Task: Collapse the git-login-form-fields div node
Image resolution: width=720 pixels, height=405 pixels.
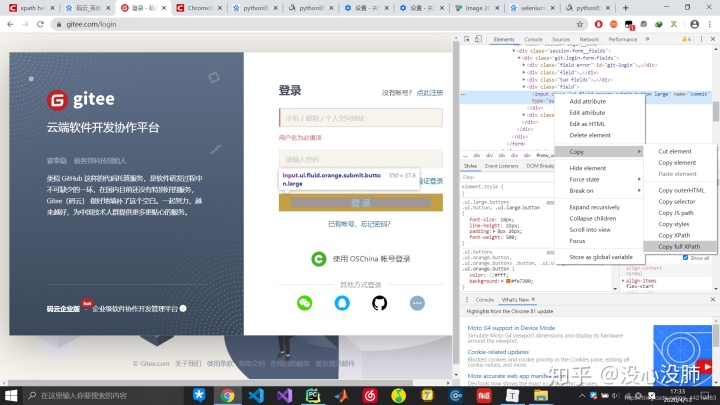Action: tap(519, 58)
